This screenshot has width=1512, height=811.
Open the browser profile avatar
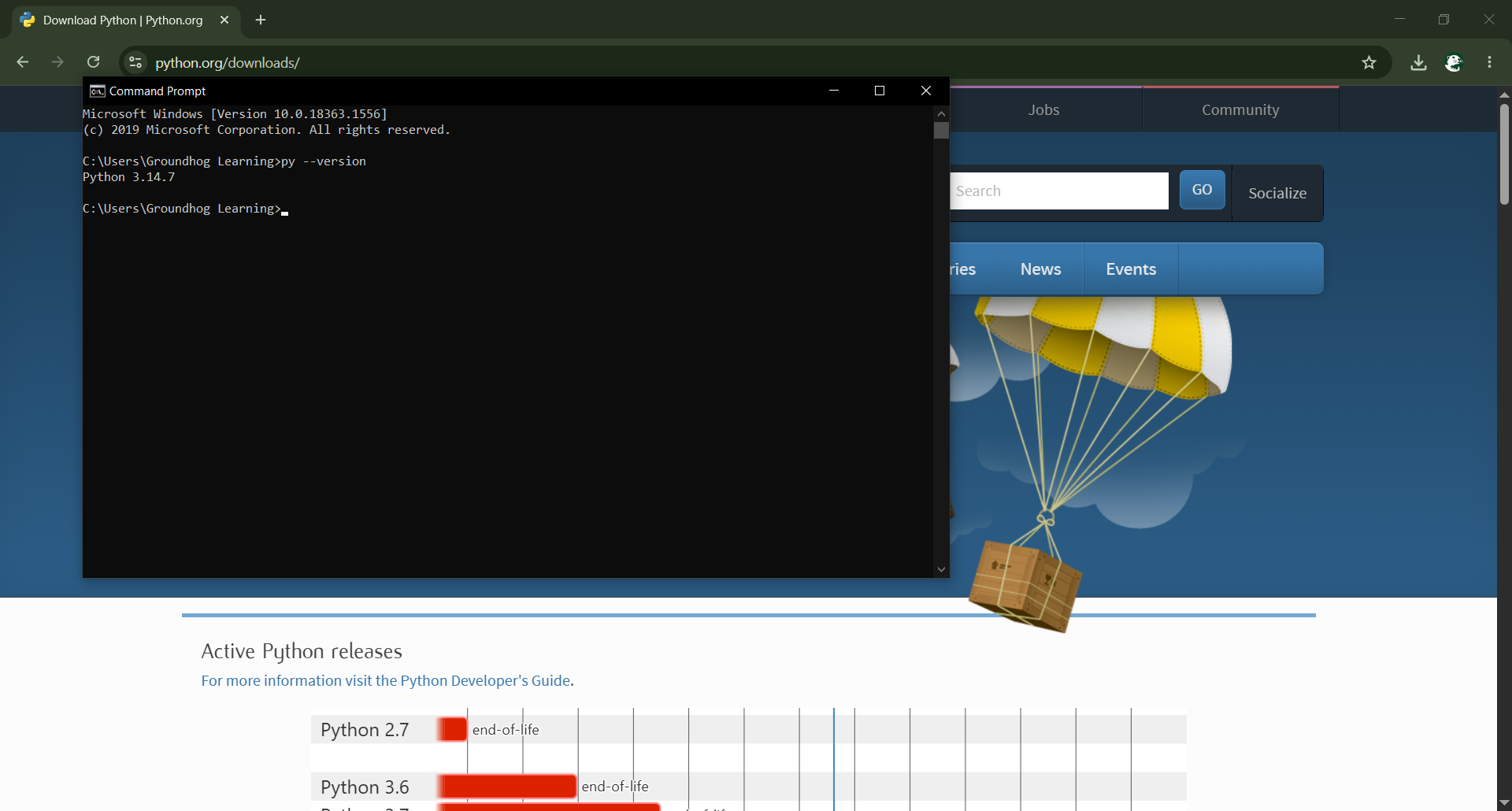1454,62
